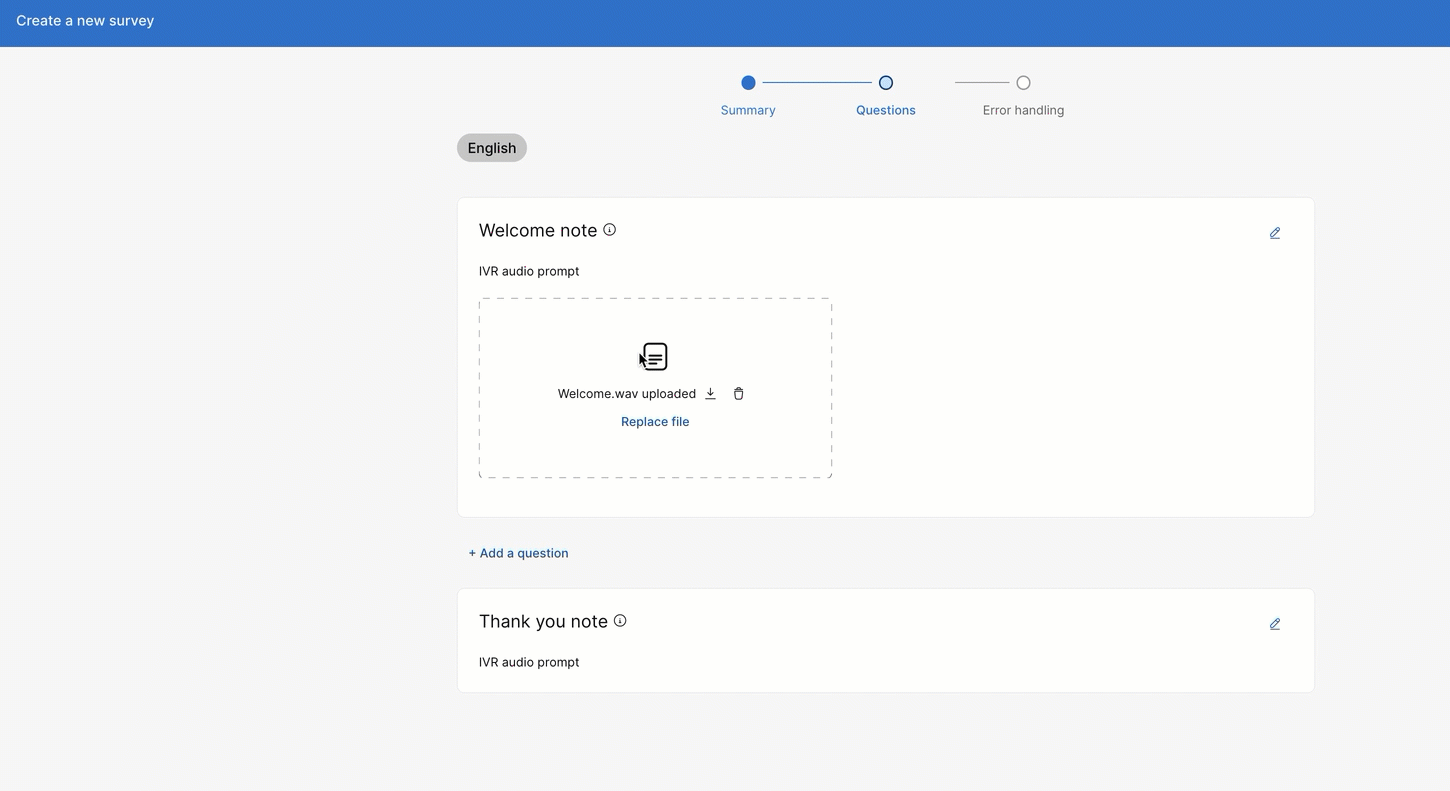Click the audio file icon in the upload box
Image resolution: width=1450 pixels, height=791 pixels.
pyautogui.click(x=655, y=357)
